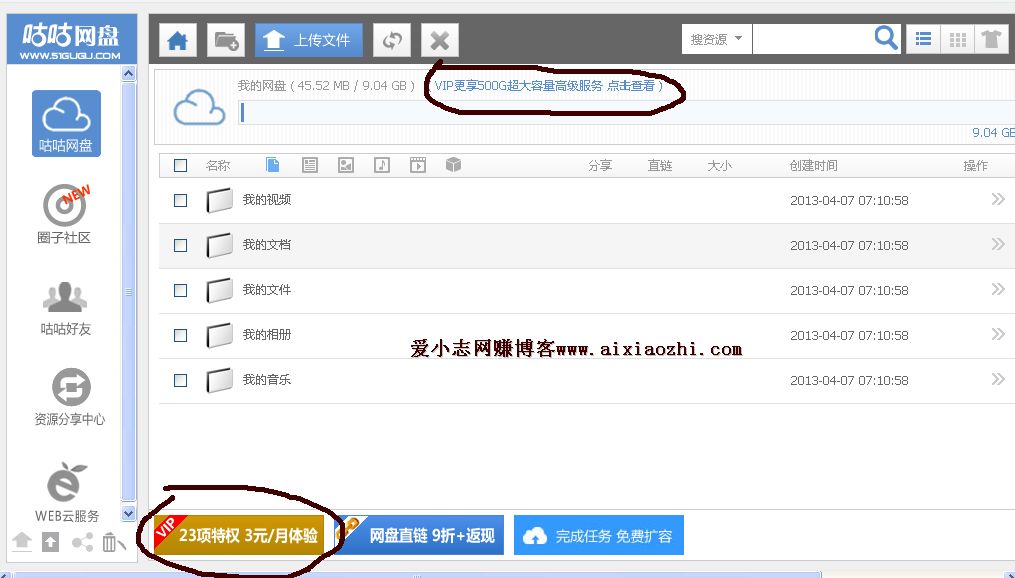Click the cloud upload icon at sidebar bottom
The height and width of the screenshot is (578, 1015).
click(x=22, y=541)
